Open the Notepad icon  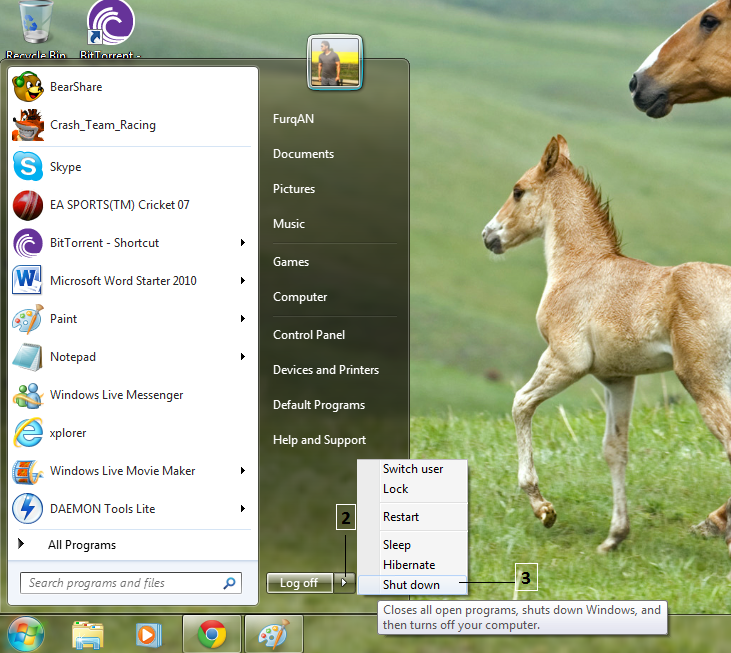(28, 357)
